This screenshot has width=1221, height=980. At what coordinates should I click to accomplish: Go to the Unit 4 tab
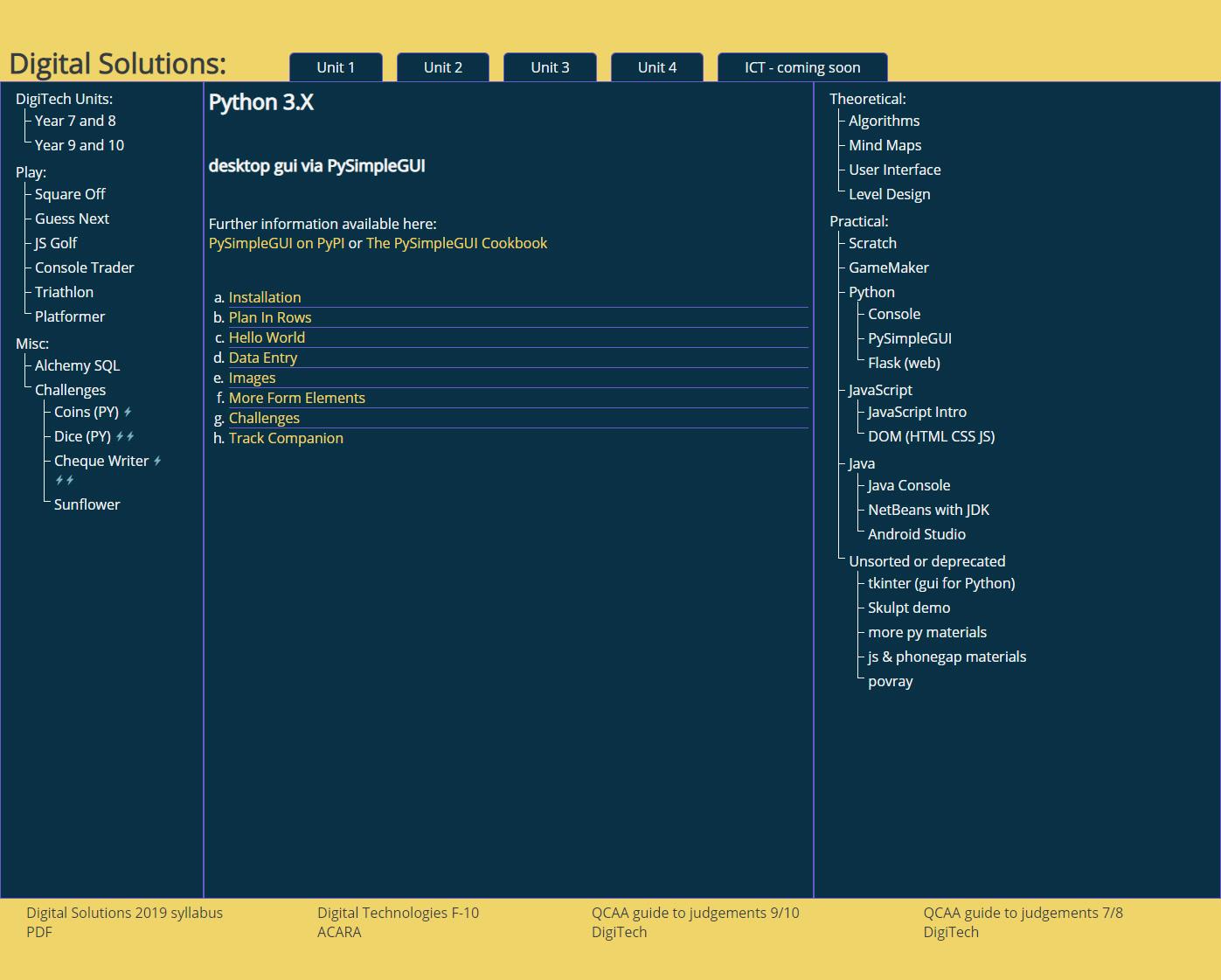tap(657, 67)
